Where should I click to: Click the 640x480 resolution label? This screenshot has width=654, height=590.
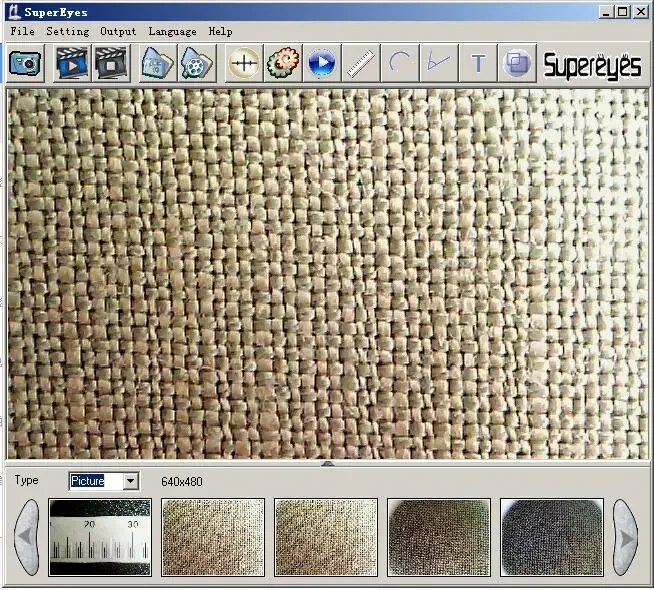pos(182,482)
